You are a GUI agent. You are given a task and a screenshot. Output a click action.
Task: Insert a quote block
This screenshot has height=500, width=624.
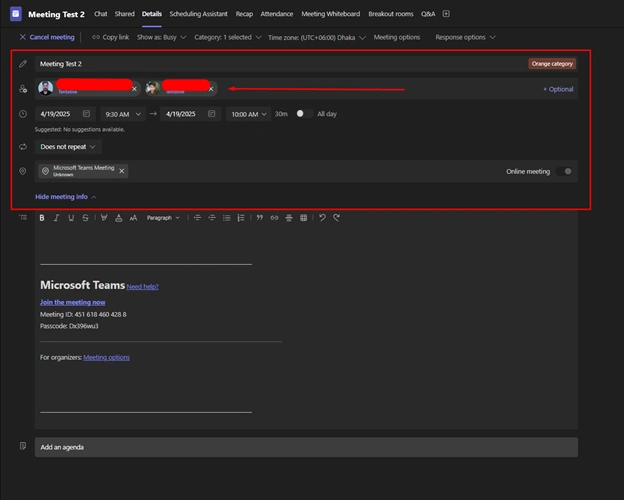pos(260,218)
